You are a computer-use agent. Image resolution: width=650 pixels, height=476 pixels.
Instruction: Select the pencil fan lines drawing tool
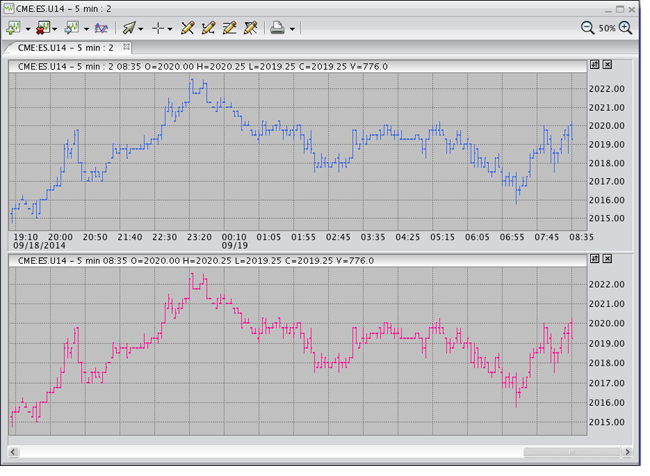pos(250,28)
